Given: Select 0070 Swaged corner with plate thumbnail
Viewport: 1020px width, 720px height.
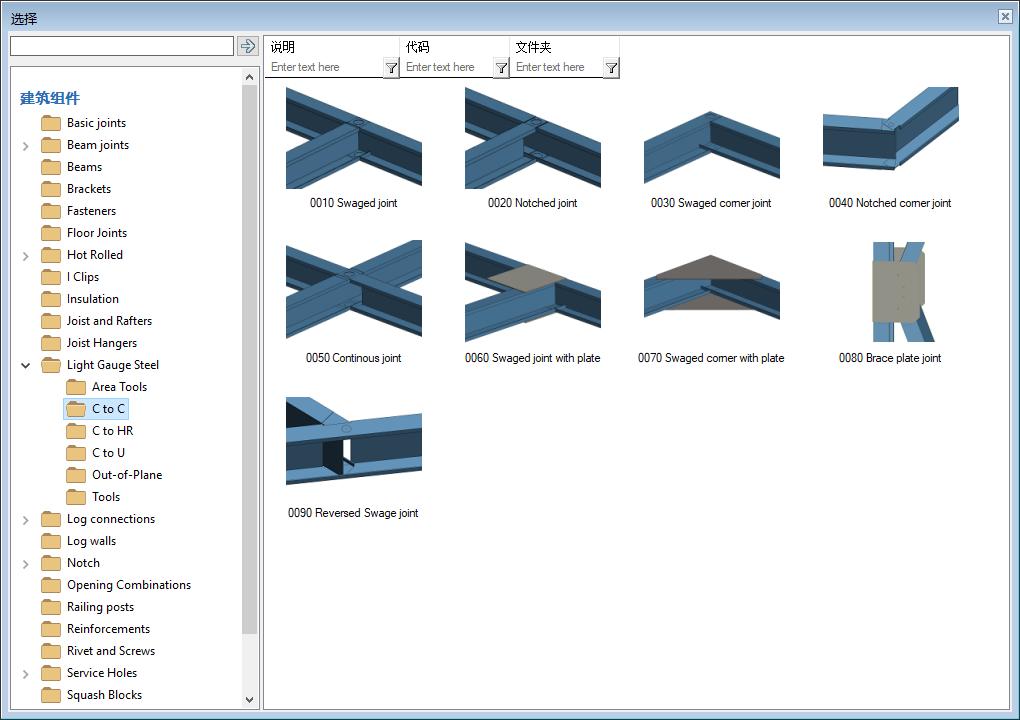Looking at the screenshot, I should pos(712,287).
